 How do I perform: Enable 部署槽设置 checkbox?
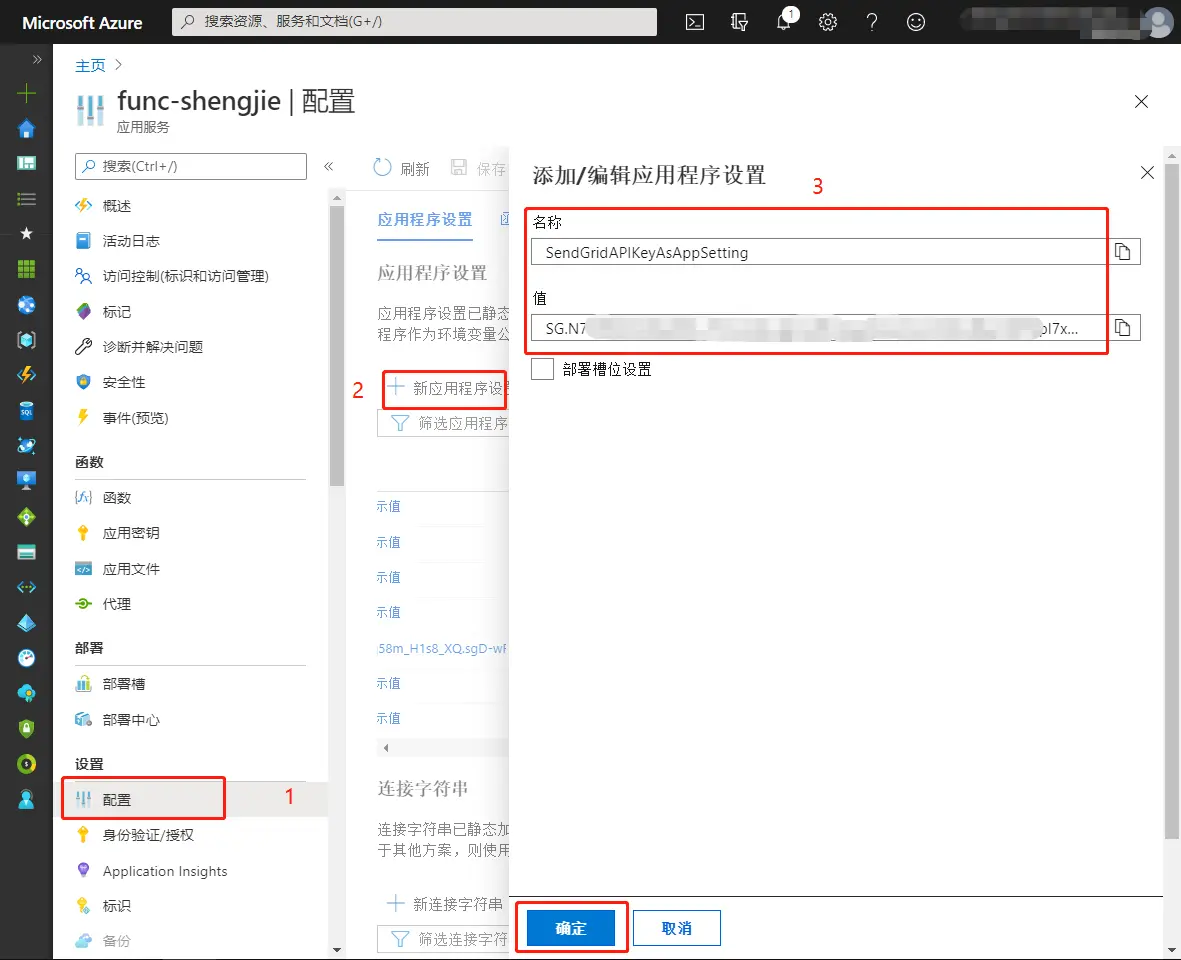click(542, 368)
